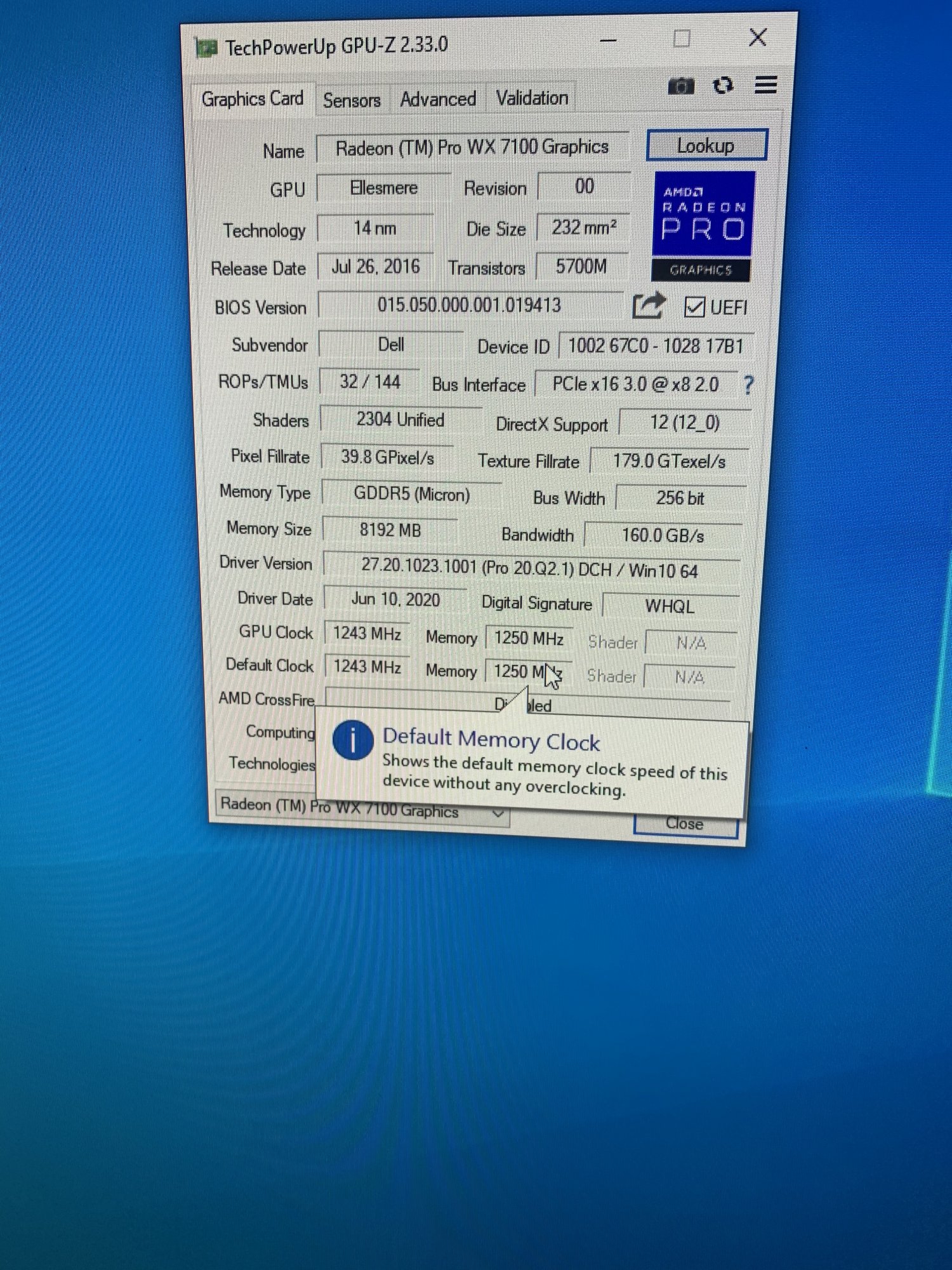Click the BIOS Version field value
The height and width of the screenshot is (1270, 952).
coord(470,305)
